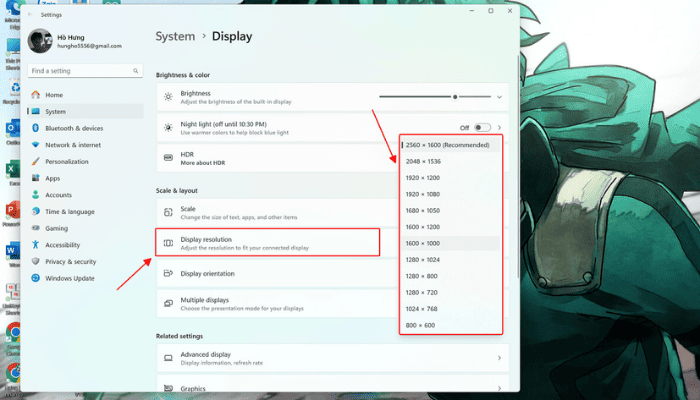Select 1920 × 1080 resolution

[x=425, y=193]
